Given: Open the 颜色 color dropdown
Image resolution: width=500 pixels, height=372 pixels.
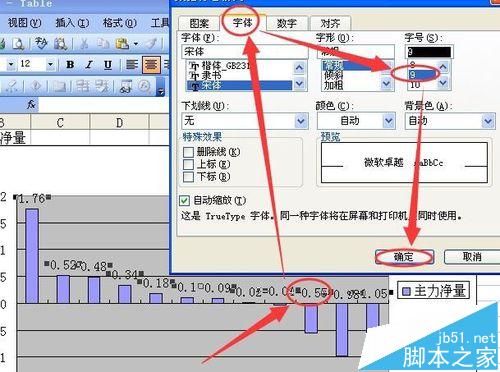Looking at the screenshot, I should click(x=388, y=121).
